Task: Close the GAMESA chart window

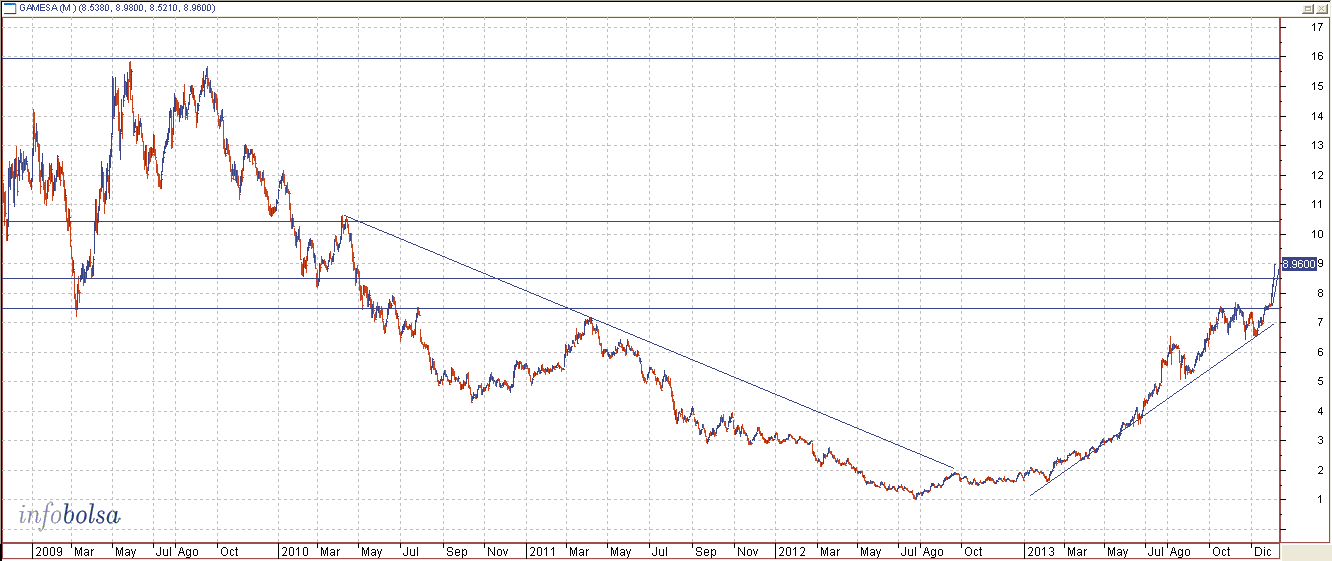Action: (x=1320, y=8)
